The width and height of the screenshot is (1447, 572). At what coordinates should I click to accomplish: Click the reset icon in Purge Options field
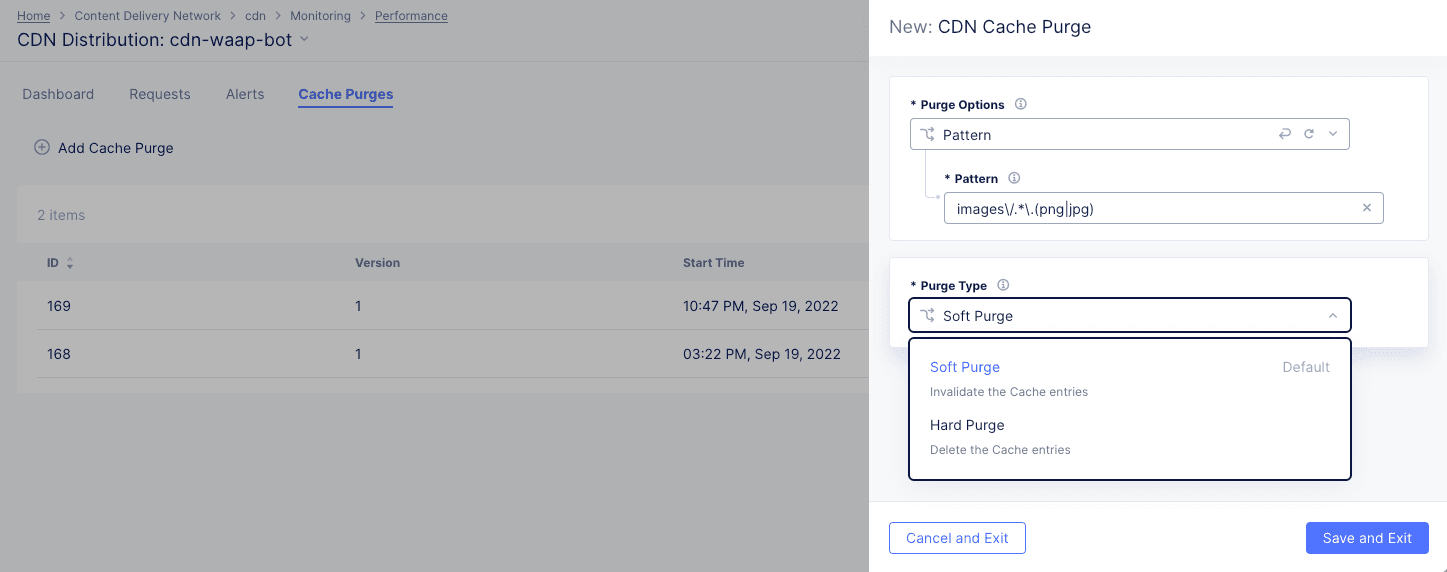1309,134
